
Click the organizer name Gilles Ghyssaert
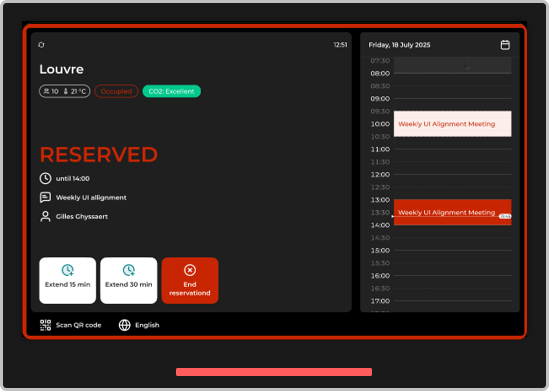(x=82, y=217)
